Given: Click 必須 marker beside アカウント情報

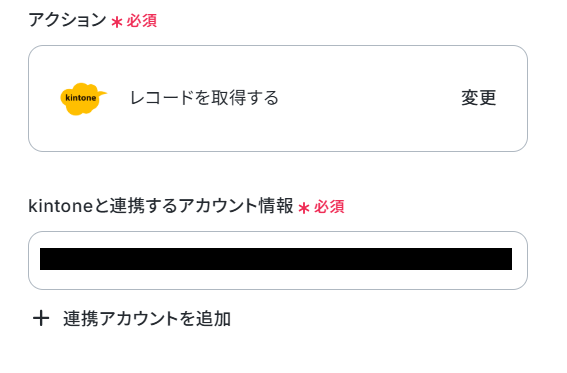Looking at the screenshot, I should (x=329, y=207).
